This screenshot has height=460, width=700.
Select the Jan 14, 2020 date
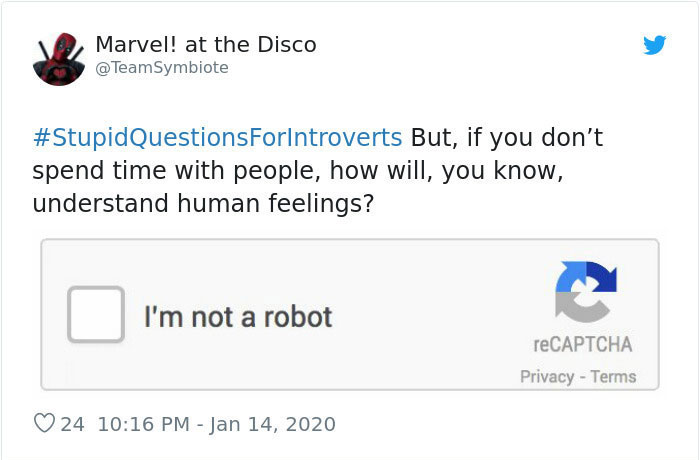click(276, 424)
